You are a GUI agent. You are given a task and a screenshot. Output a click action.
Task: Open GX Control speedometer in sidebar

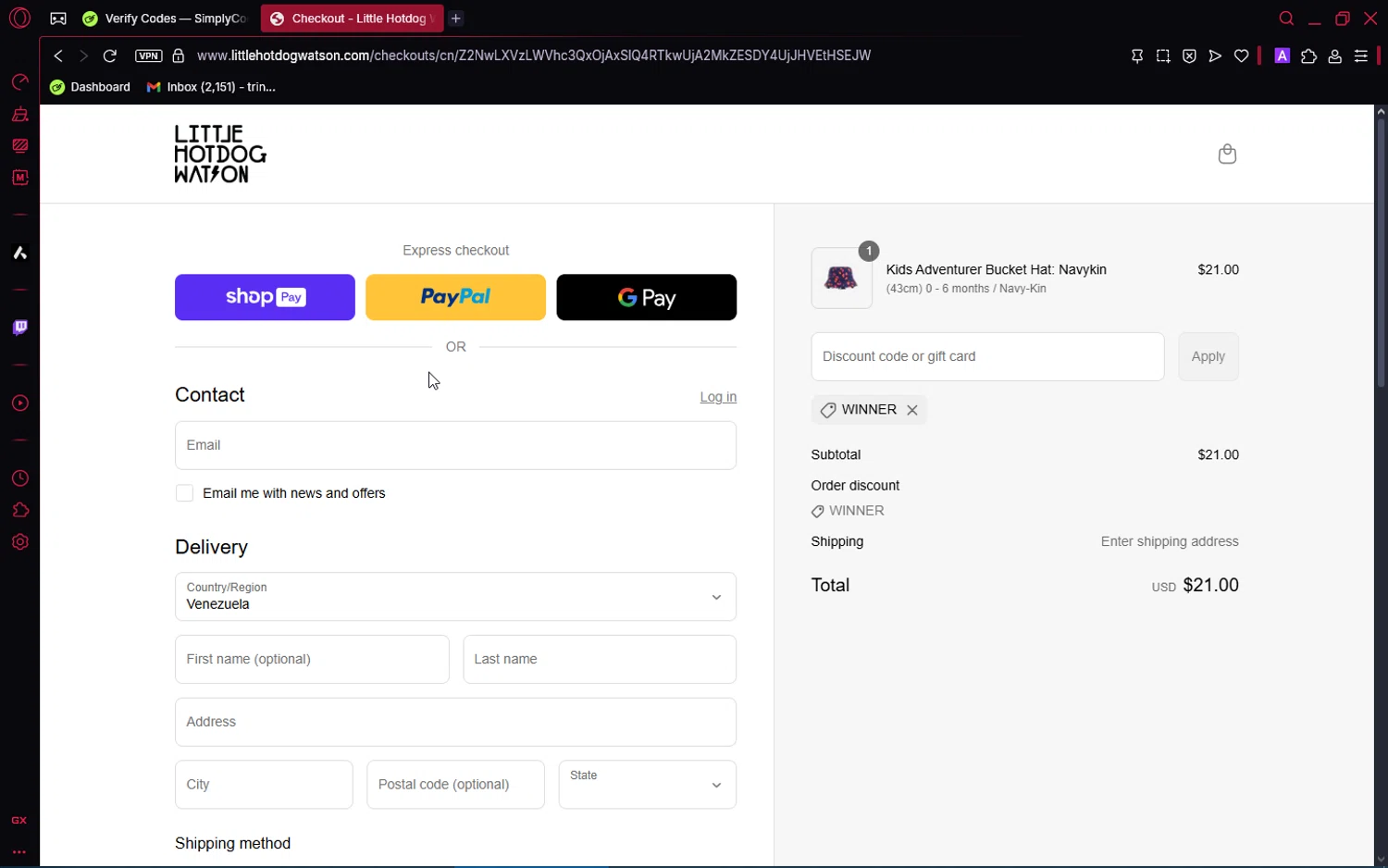(x=19, y=82)
